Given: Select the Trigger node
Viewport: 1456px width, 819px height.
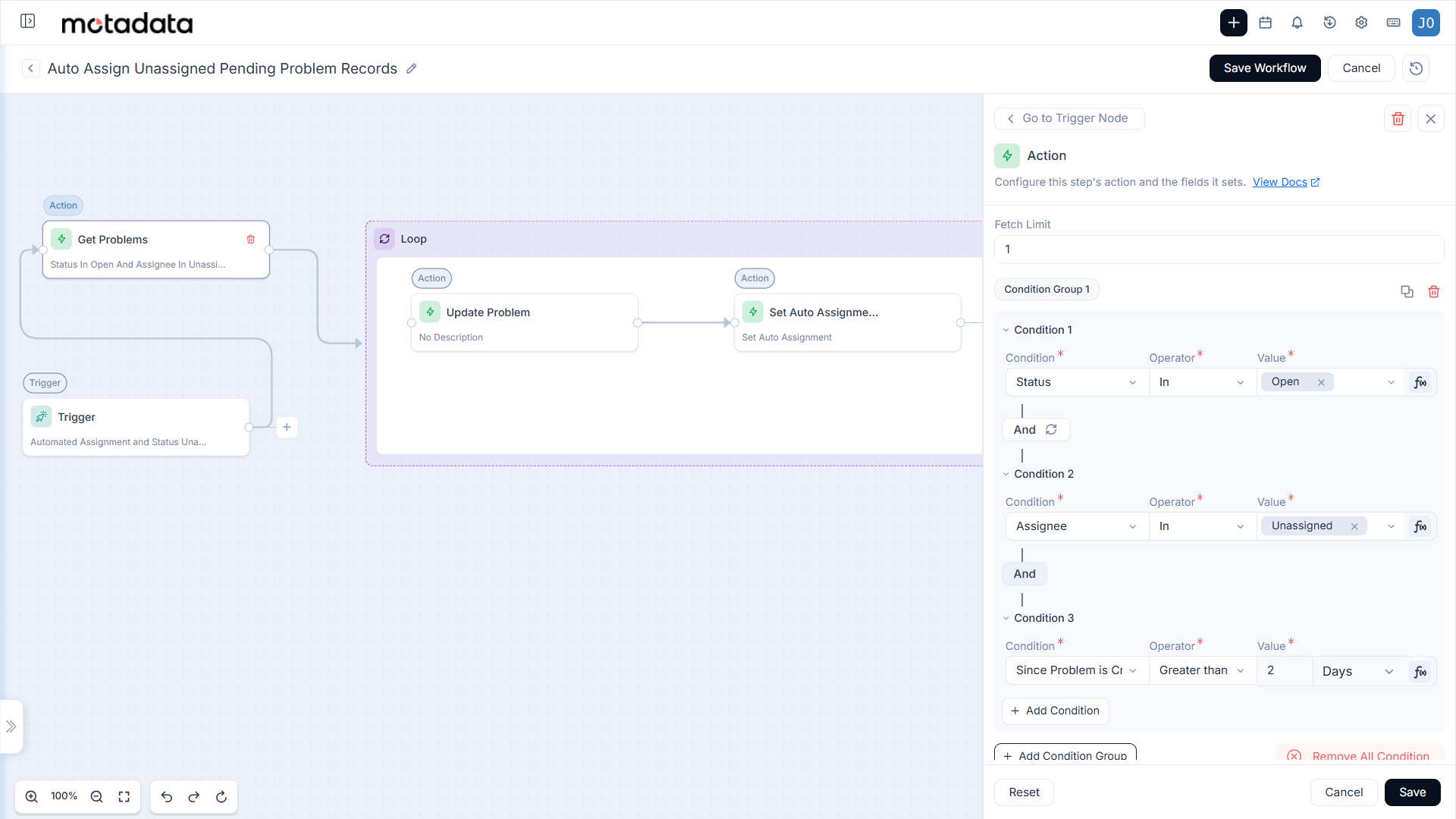Looking at the screenshot, I should [136, 428].
